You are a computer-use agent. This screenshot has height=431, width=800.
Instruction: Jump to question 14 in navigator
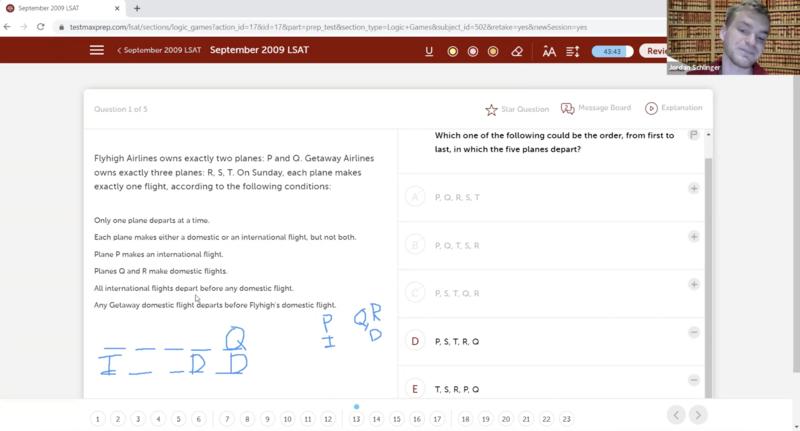pyautogui.click(x=376, y=419)
